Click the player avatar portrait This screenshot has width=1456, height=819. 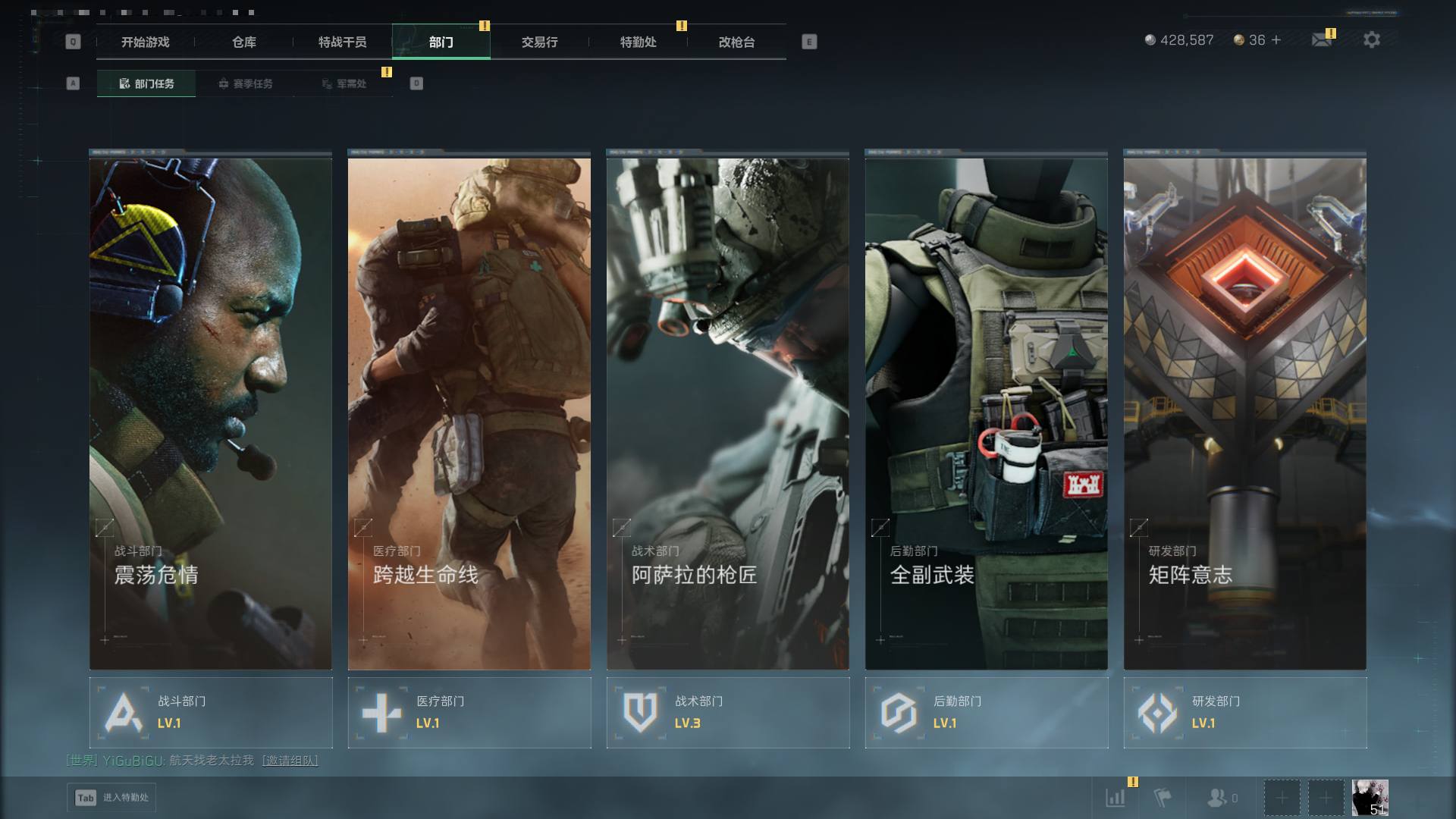tap(1370, 798)
